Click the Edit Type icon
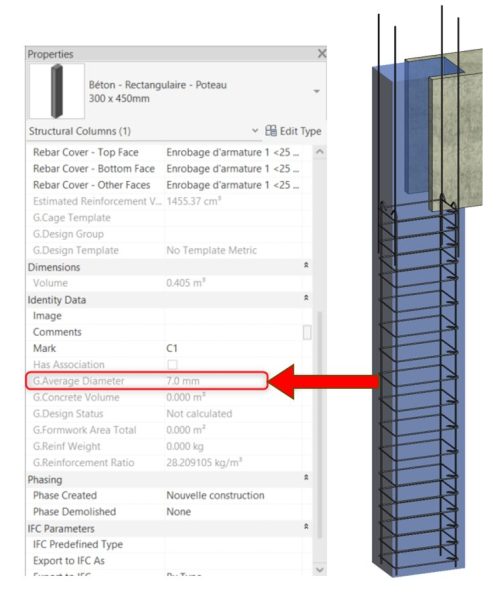Image resolution: width=500 pixels, height=594 pixels. (x=271, y=131)
